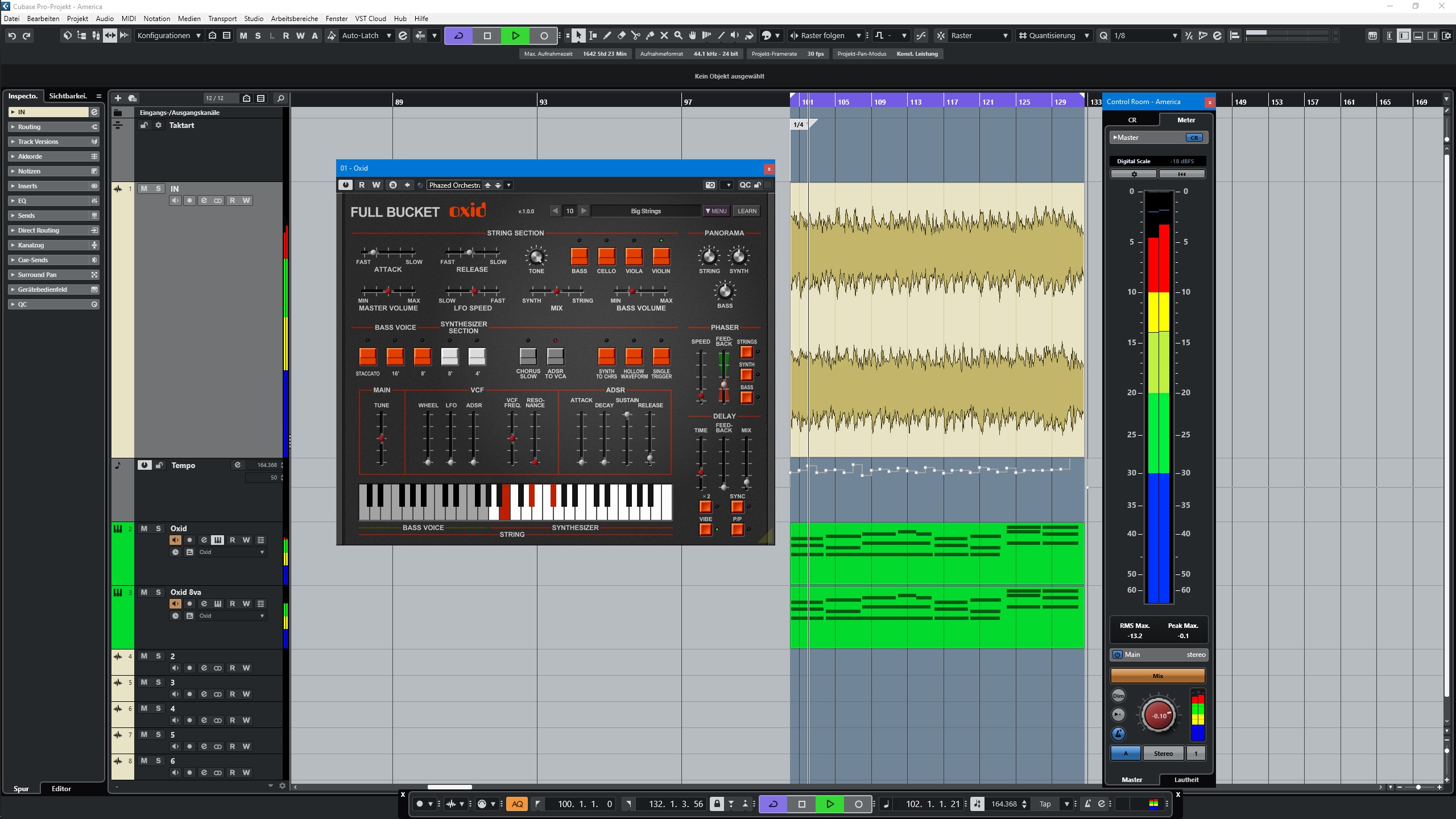The height and width of the screenshot is (819, 1456).
Task: Click the metronome click icon in Control Room
Action: pos(1118,734)
